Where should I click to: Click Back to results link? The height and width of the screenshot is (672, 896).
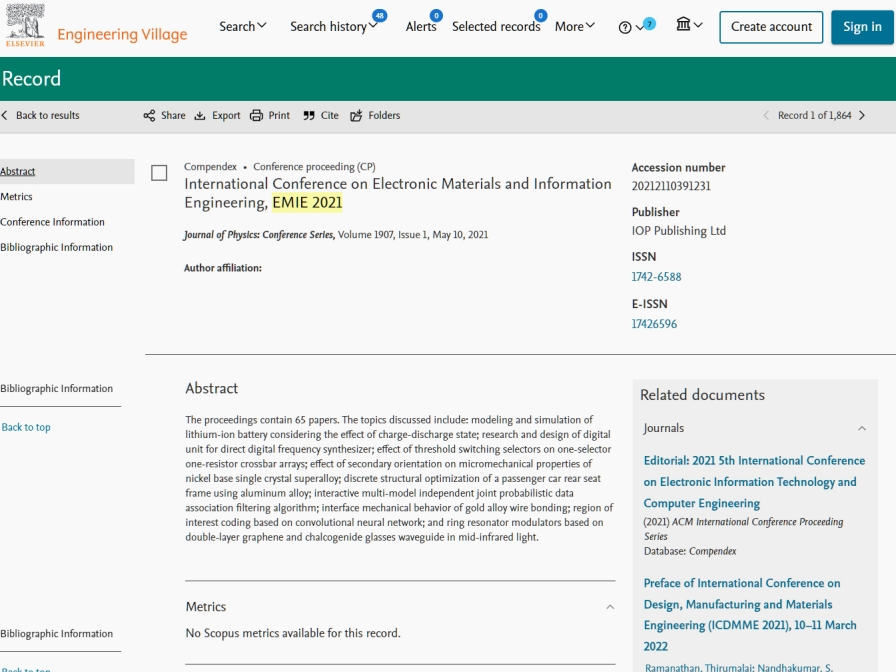click(47, 116)
